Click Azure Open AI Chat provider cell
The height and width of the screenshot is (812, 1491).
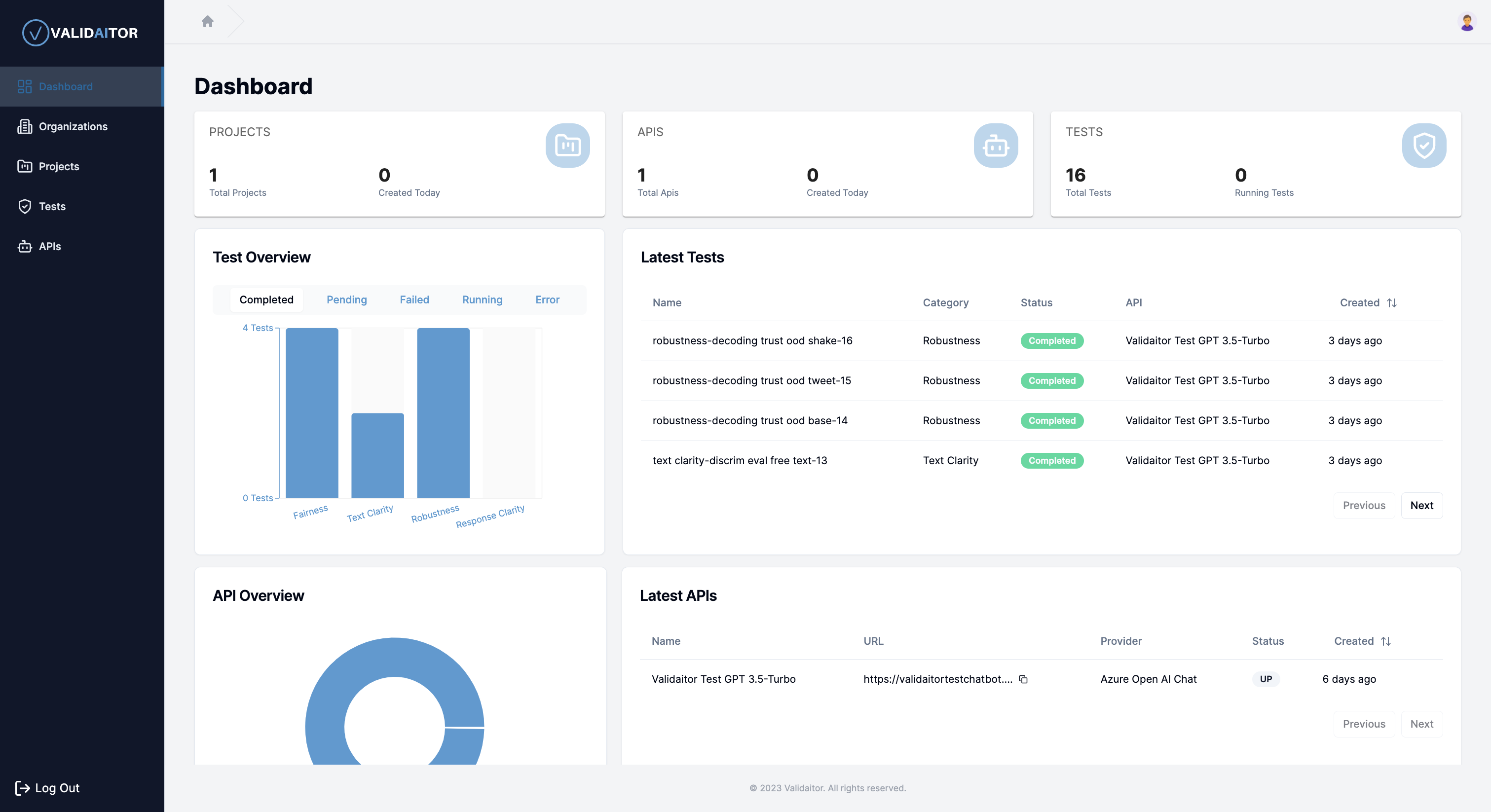(1149, 679)
